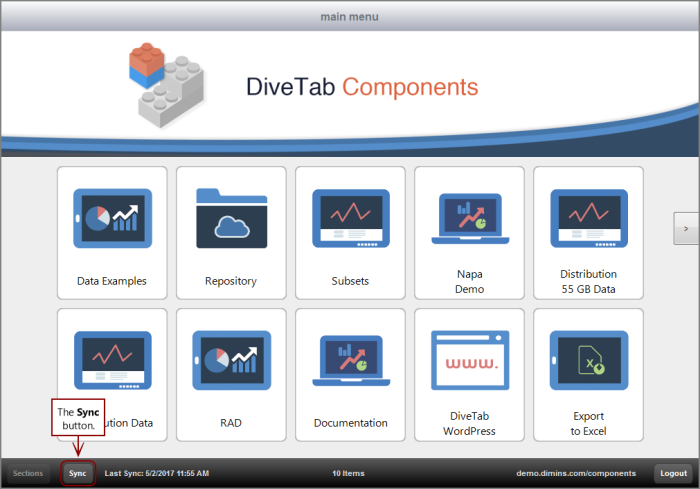Screen dimensions: 700x489
Task: Click the main menu title text
Action: tap(350, 17)
